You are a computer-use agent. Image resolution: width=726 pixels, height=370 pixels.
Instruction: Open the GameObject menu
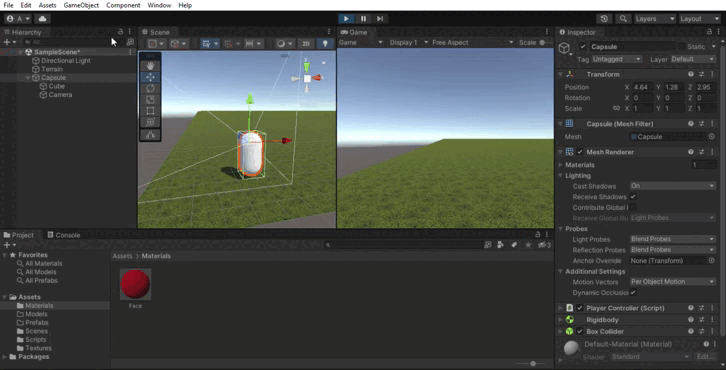(81, 5)
